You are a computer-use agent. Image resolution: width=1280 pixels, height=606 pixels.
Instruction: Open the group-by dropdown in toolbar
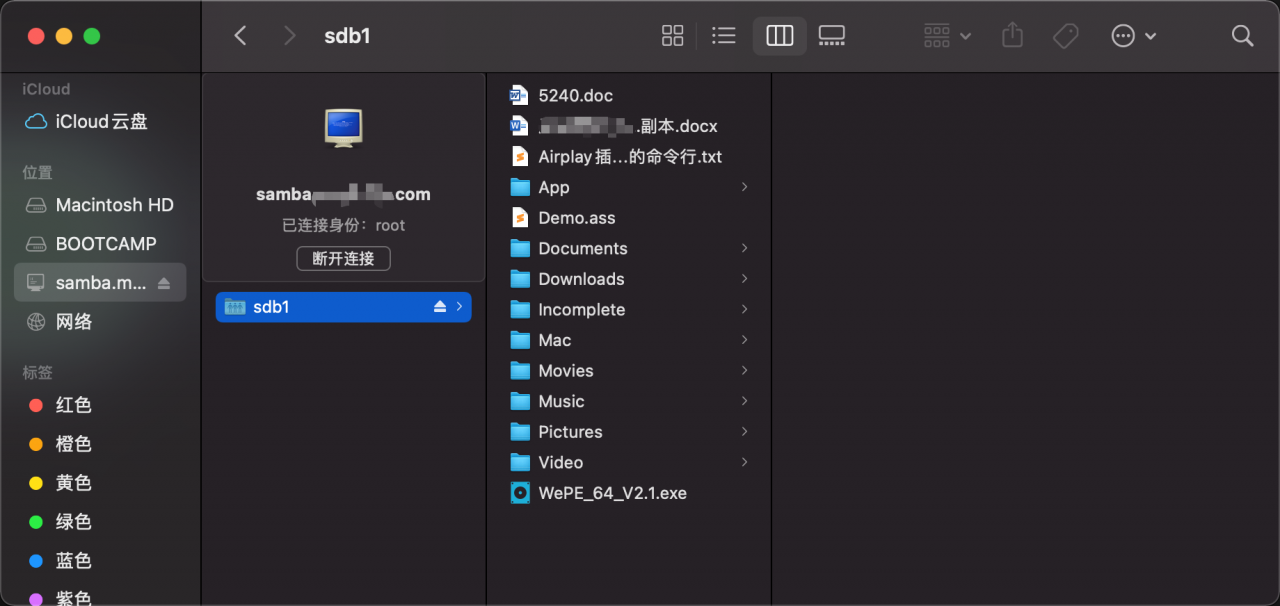[947, 36]
